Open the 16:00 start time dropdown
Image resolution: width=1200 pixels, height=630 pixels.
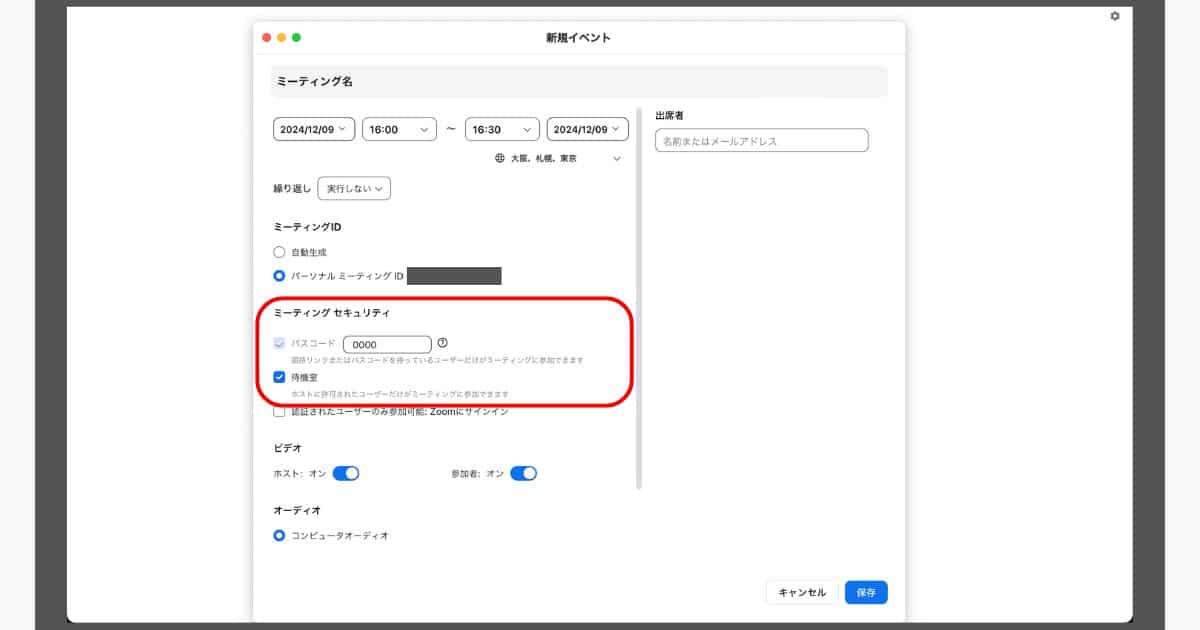tap(399, 129)
